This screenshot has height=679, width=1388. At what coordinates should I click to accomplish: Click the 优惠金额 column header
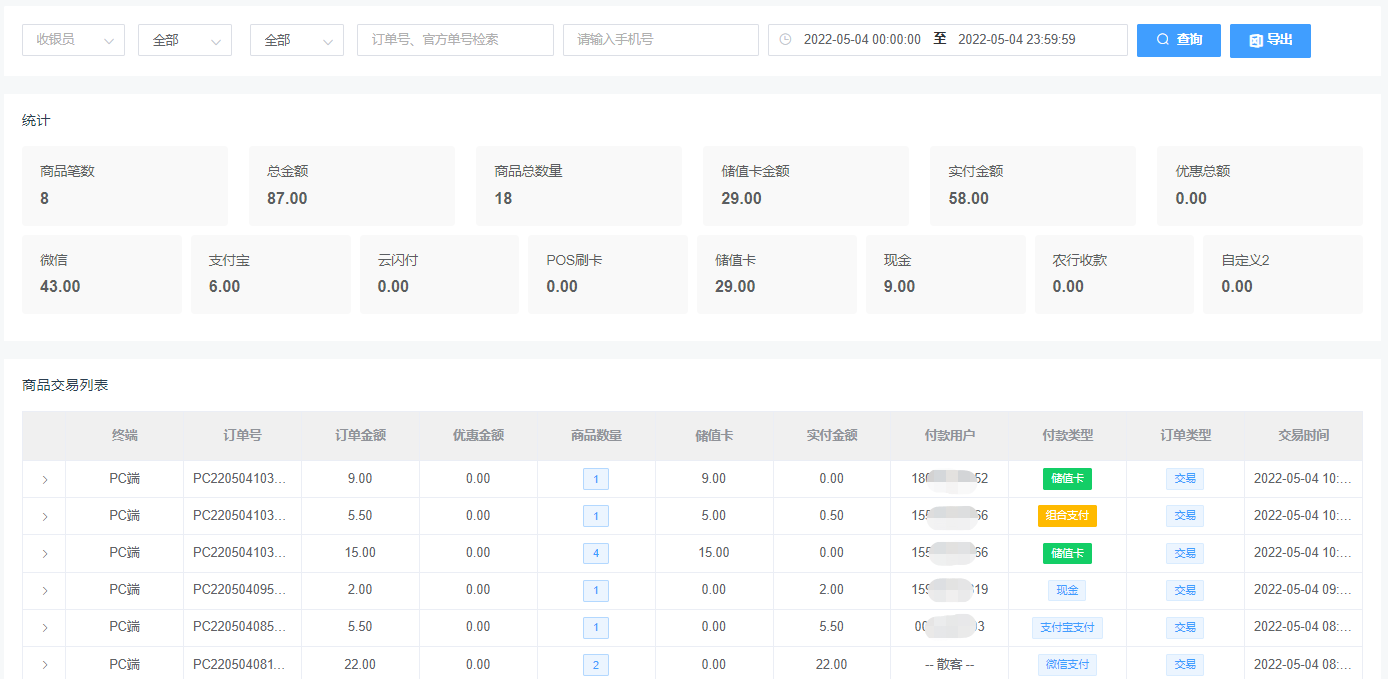click(478, 435)
